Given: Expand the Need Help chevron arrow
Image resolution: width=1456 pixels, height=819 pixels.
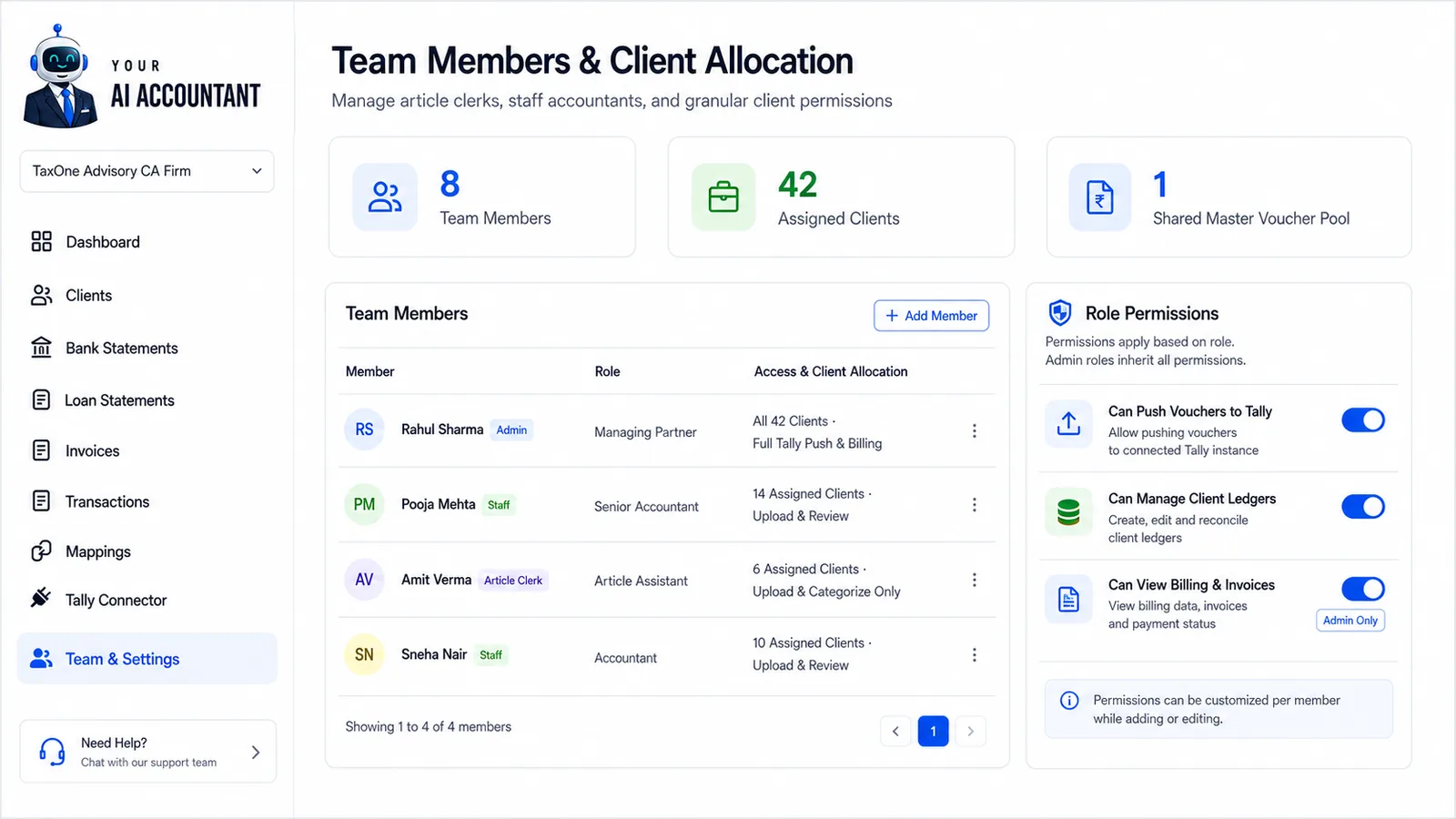Looking at the screenshot, I should coord(256,752).
